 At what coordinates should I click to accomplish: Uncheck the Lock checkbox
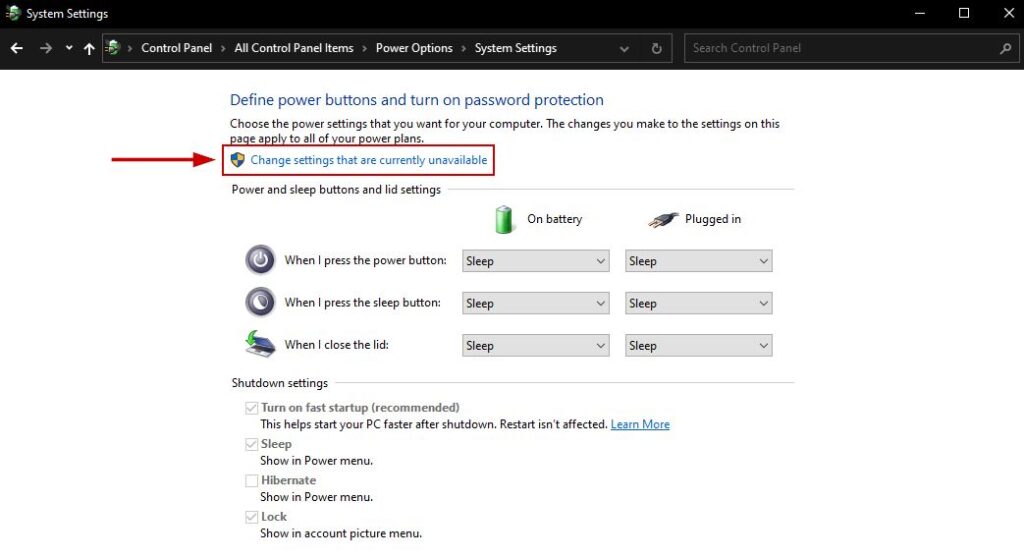click(251, 517)
